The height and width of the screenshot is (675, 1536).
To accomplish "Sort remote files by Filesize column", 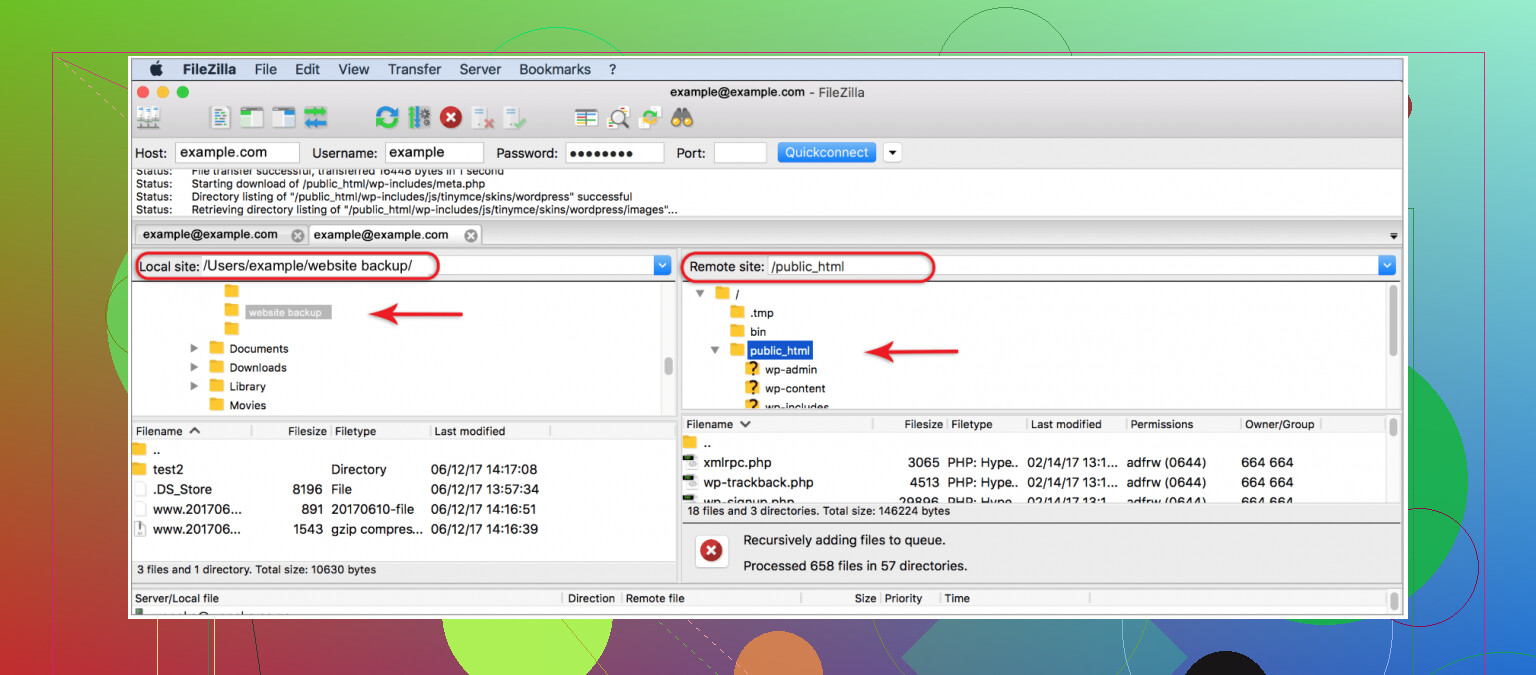I will click(909, 424).
